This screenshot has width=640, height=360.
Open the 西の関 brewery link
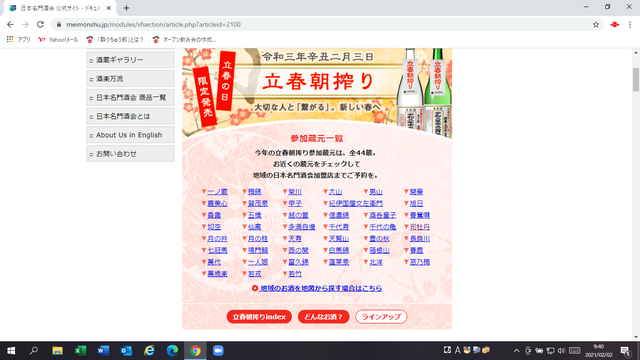coord(298,250)
